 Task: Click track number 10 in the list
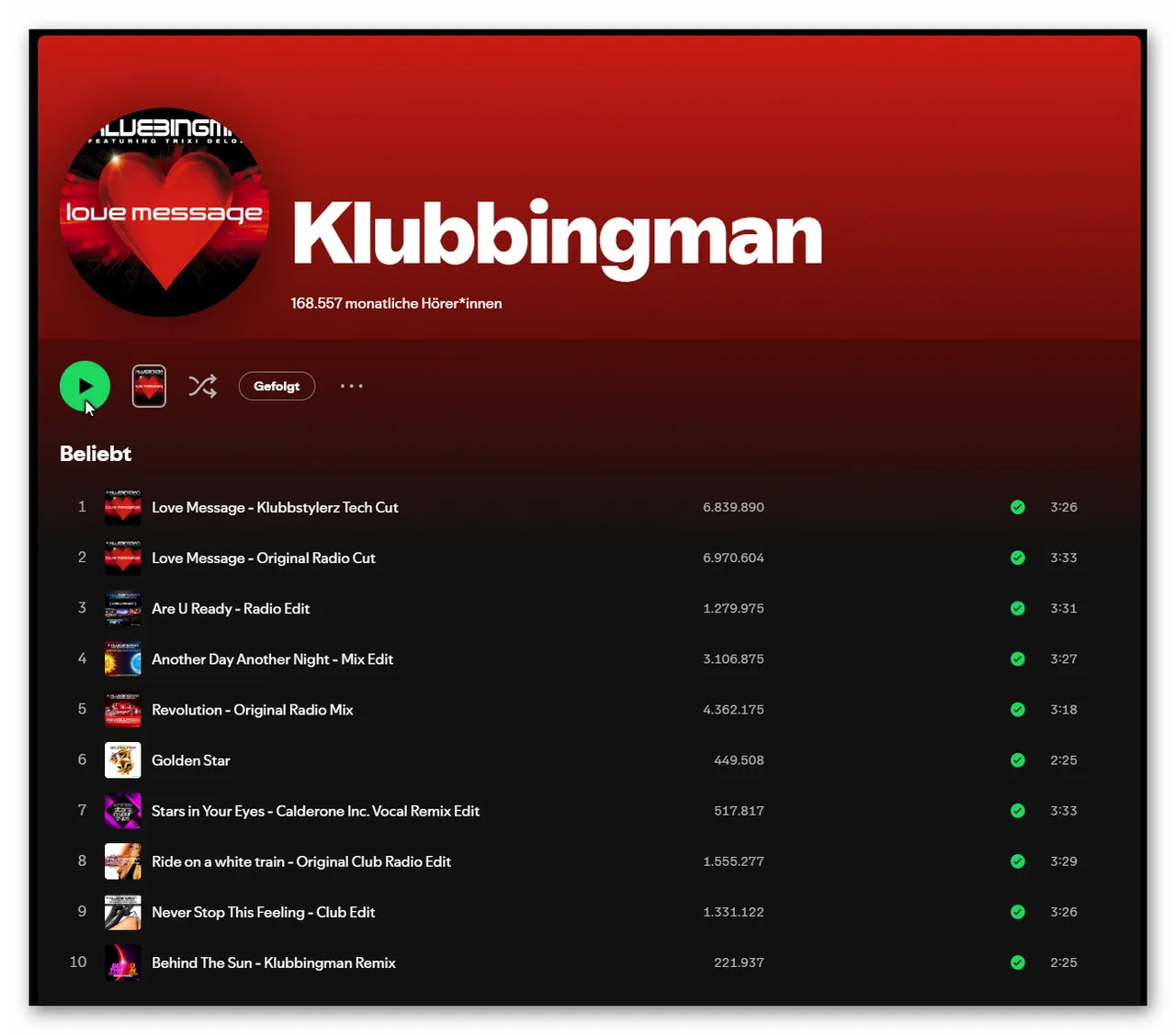click(x=78, y=962)
